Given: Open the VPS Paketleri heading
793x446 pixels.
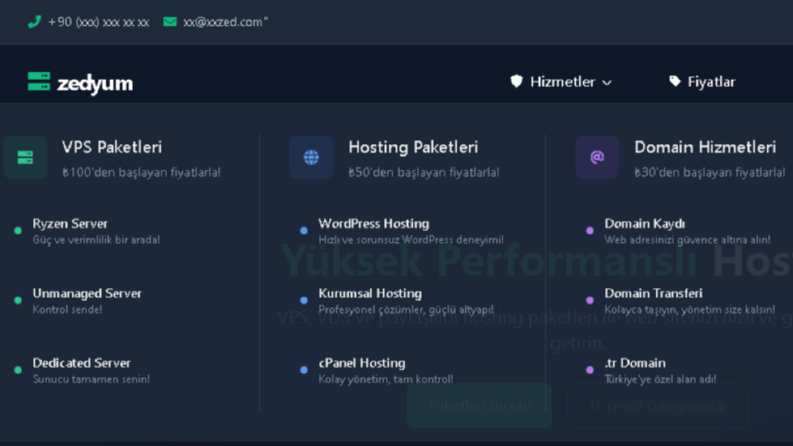Looking at the screenshot, I should coord(112,147).
